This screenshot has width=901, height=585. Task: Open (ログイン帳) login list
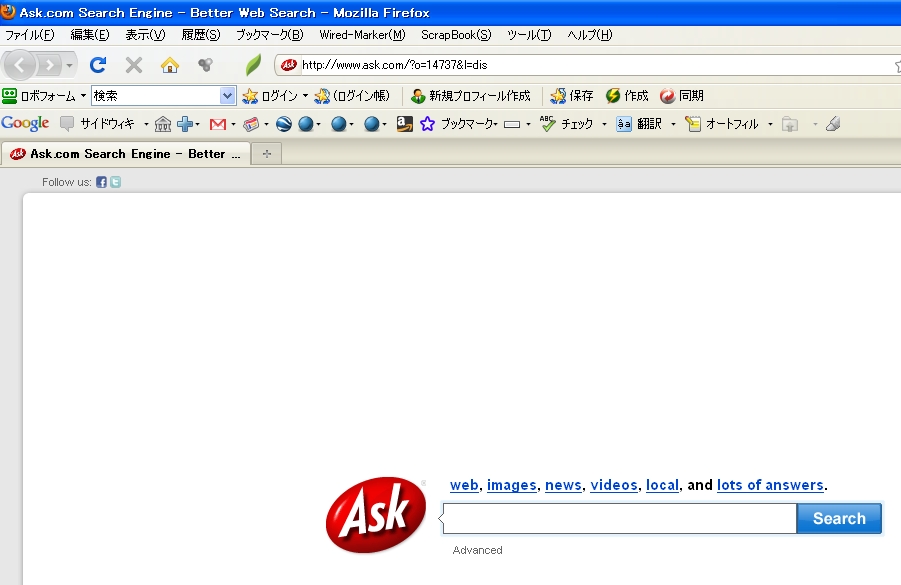click(x=352, y=96)
